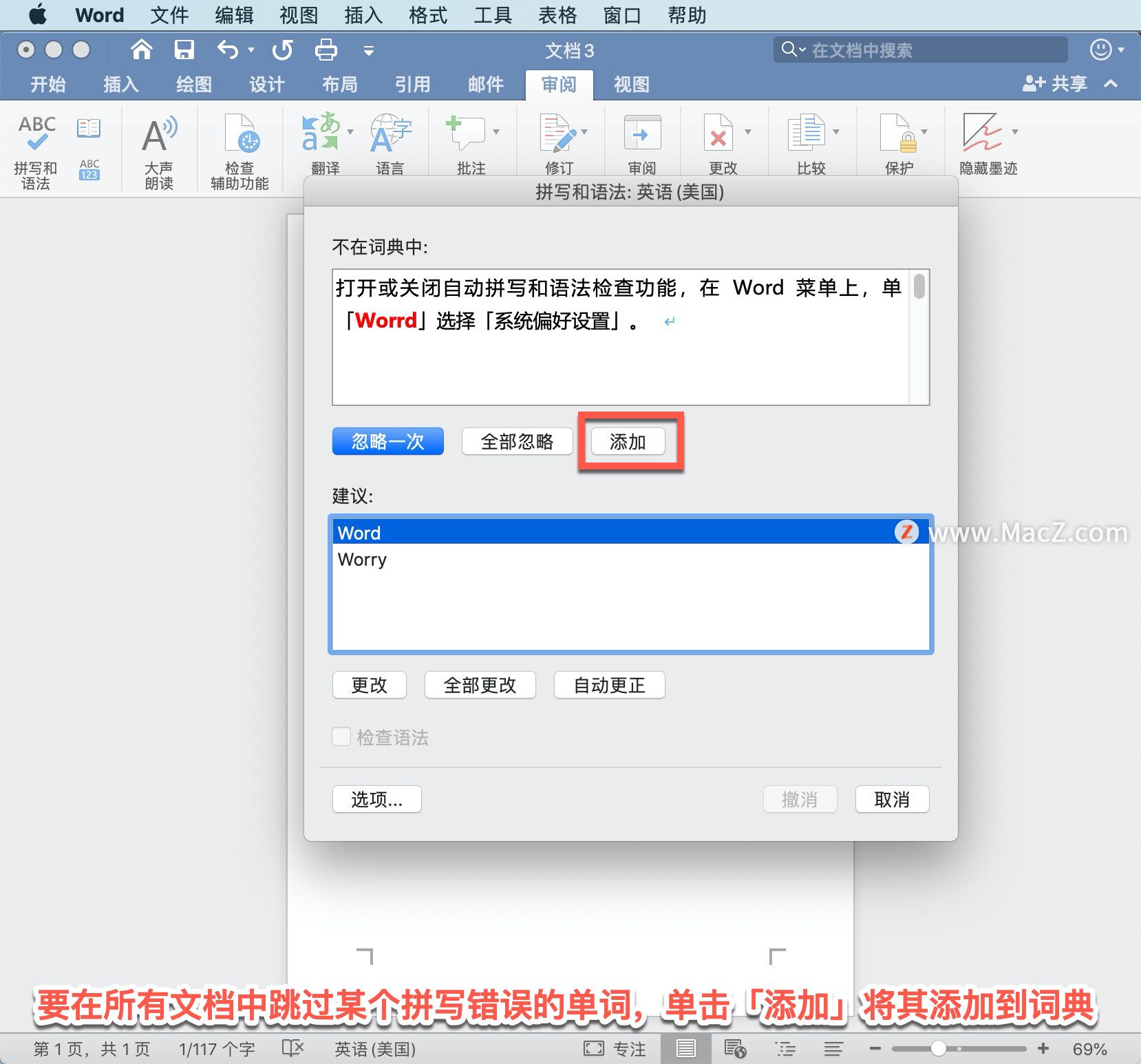Zoom out with the minus button
The height and width of the screenshot is (1064, 1141).
(x=875, y=1048)
